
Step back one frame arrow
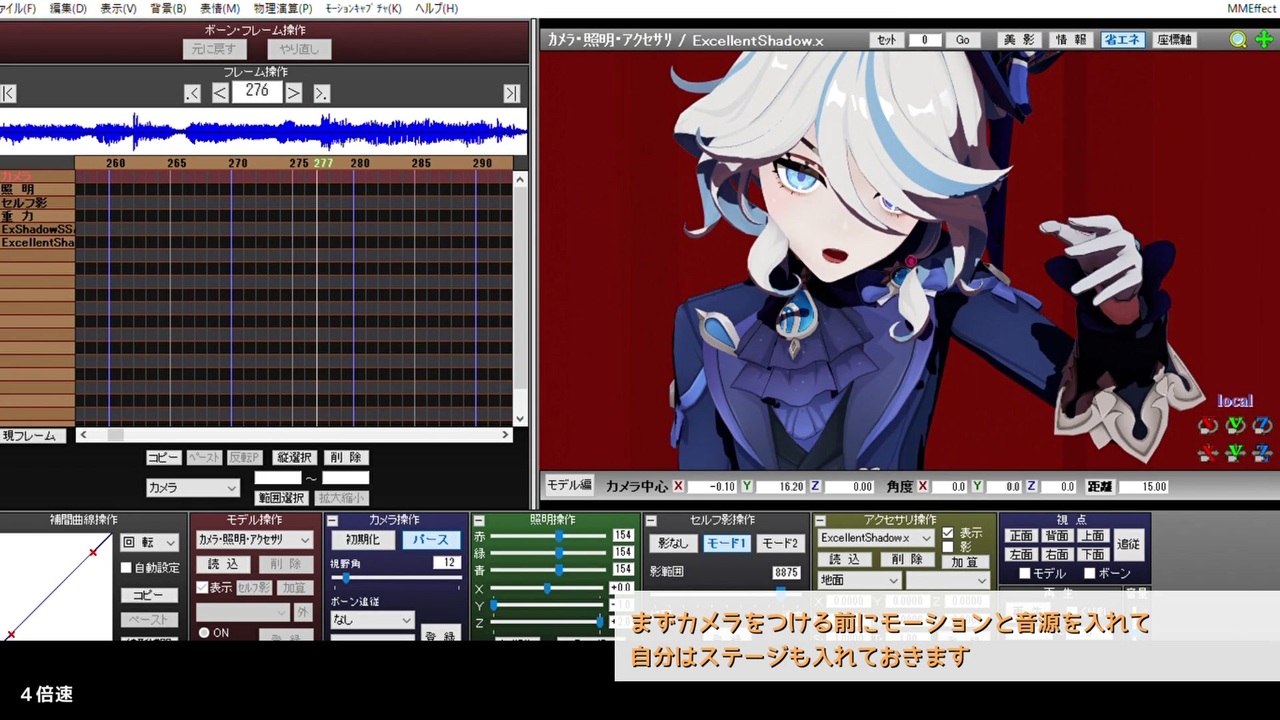point(220,93)
